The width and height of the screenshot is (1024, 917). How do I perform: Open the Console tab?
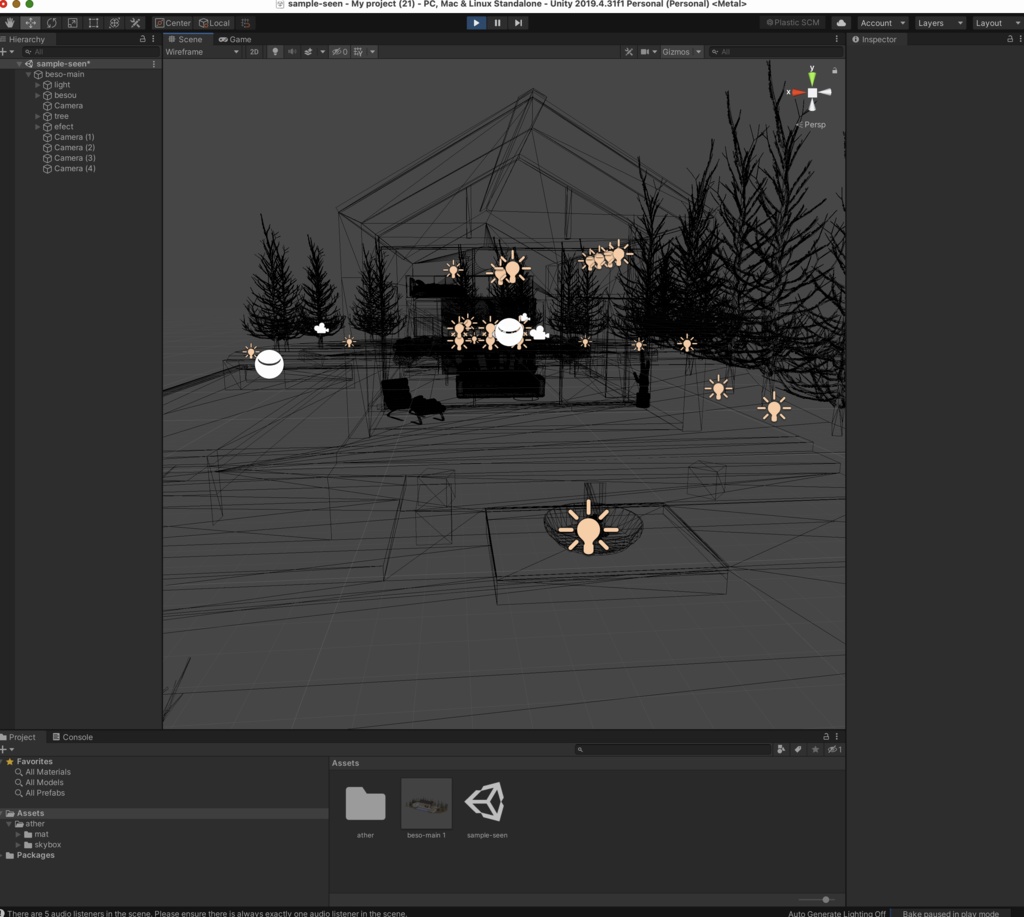74,736
